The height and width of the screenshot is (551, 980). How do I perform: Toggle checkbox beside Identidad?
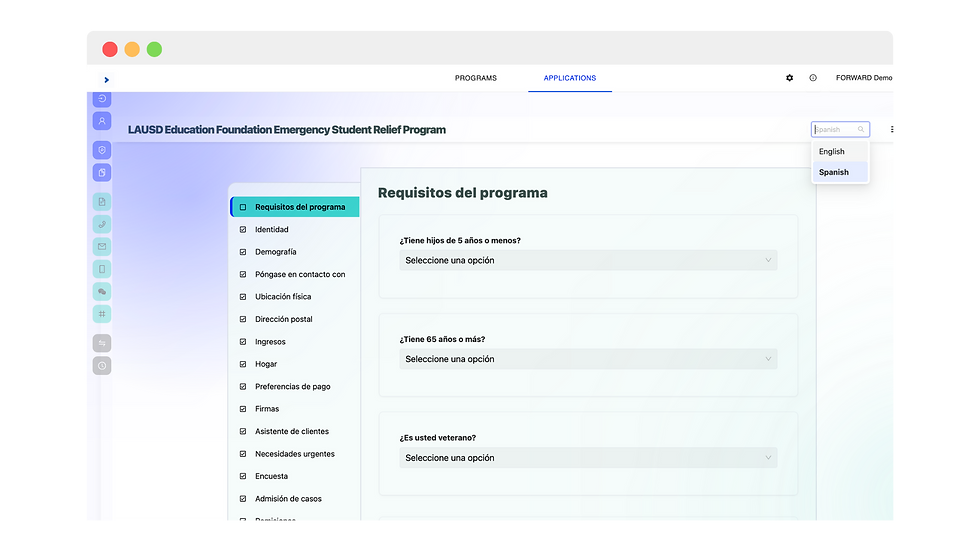click(x=243, y=229)
